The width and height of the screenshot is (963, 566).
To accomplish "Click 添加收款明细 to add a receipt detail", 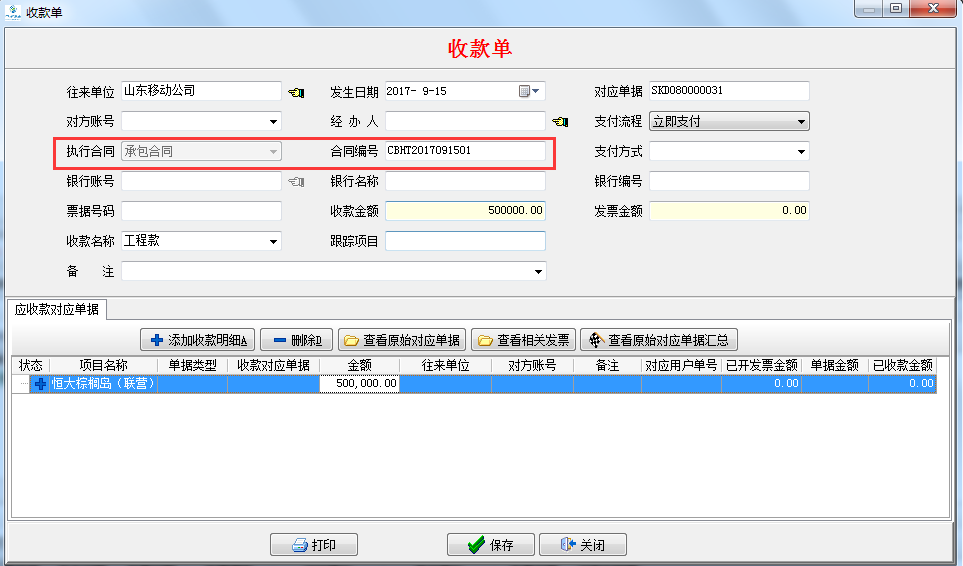I will (198, 340).
